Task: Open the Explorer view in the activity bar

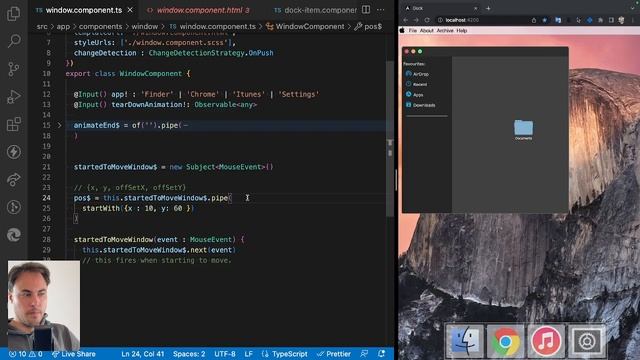Action: click(x=13, y=13)
